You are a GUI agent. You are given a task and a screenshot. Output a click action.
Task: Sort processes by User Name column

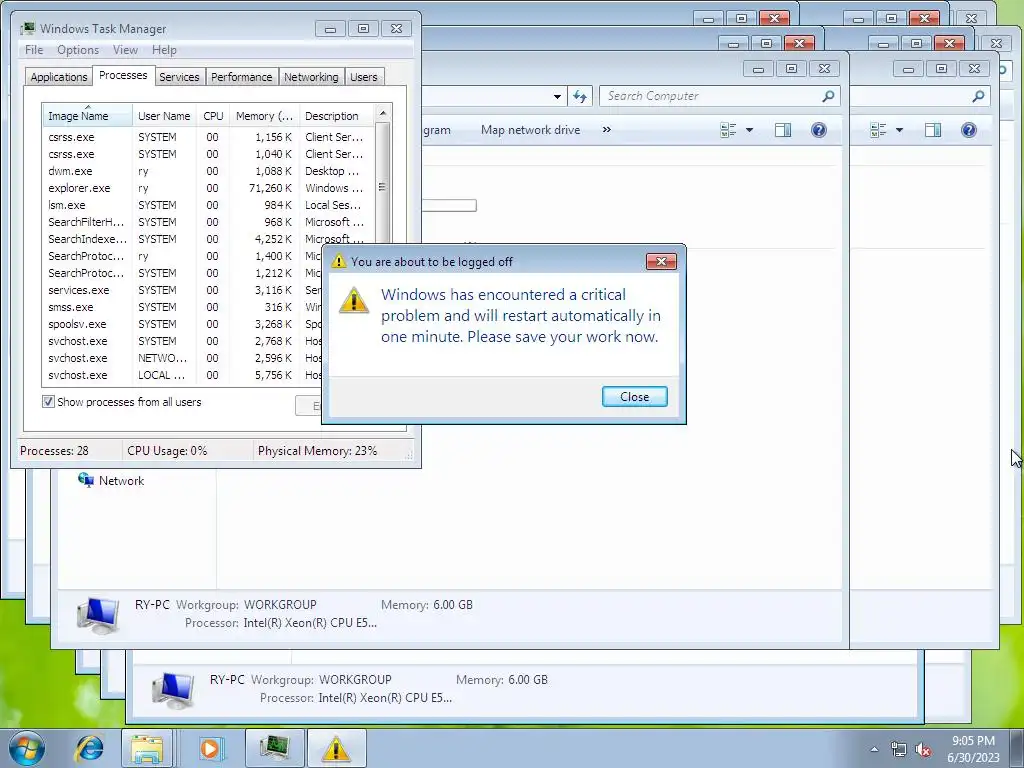[164, 116]
